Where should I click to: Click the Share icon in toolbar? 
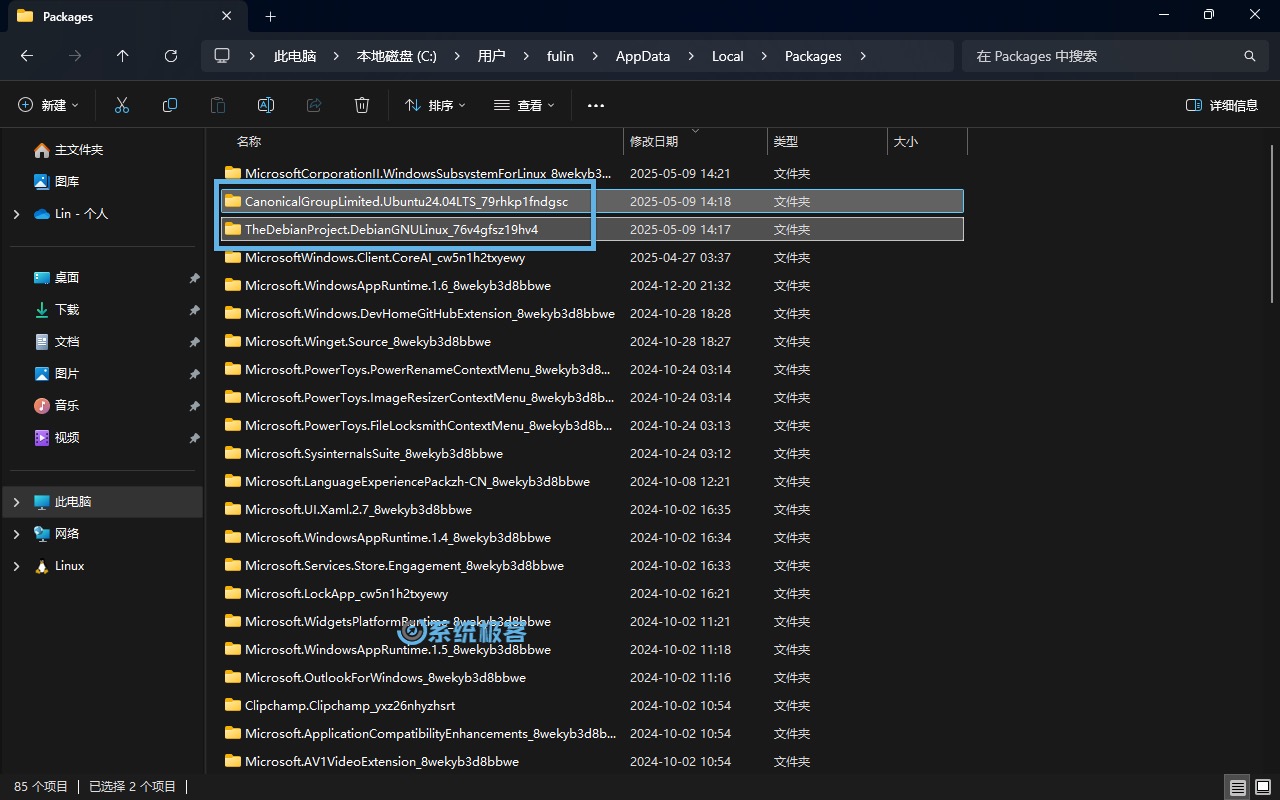[x=314, y=105]
